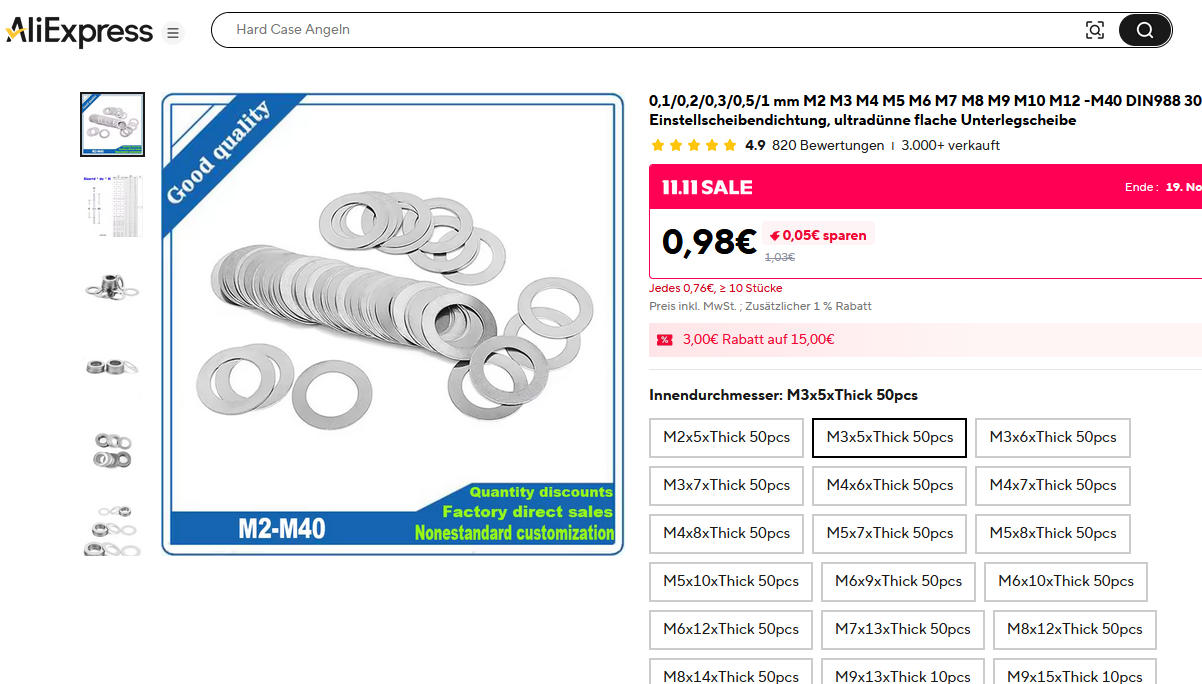Select the third thumbnail with washer on nut

click(112, 285)
